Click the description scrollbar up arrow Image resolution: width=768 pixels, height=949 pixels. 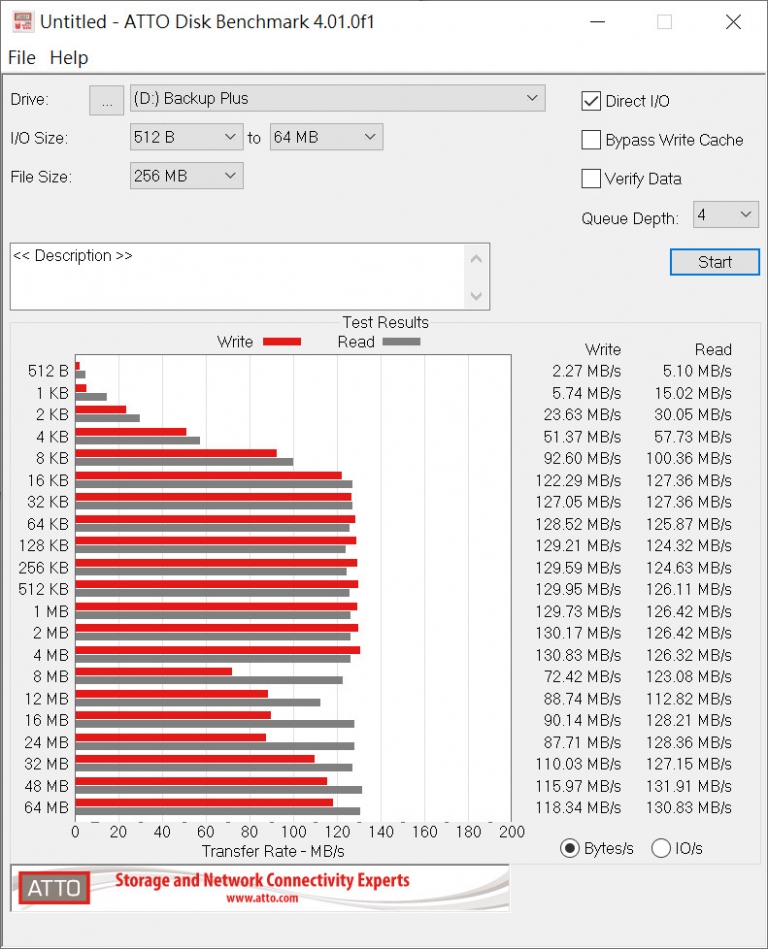tap(476, 259)
